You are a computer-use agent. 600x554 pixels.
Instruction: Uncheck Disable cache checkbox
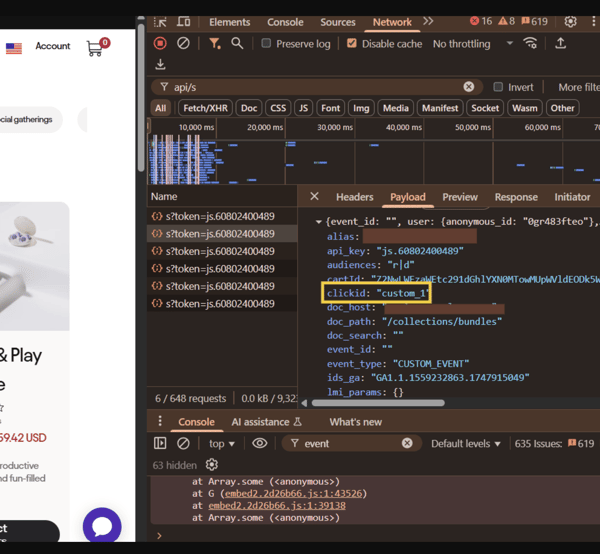tap(352, 43)
